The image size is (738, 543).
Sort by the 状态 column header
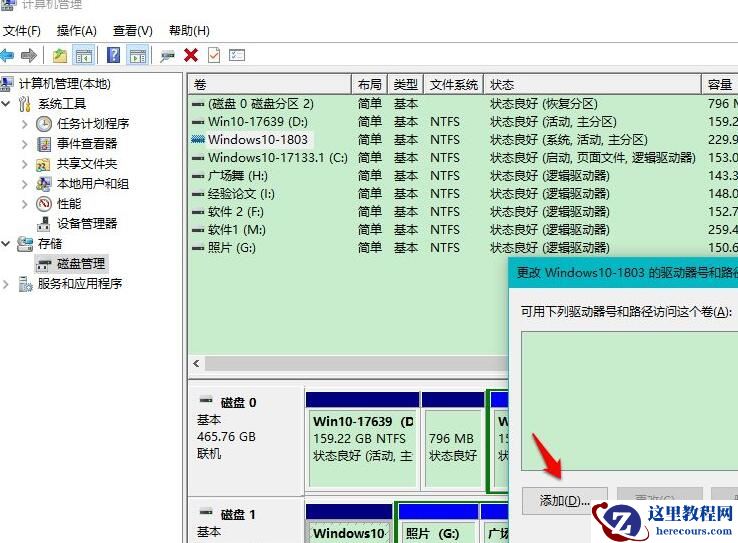[x=593, y=85]
